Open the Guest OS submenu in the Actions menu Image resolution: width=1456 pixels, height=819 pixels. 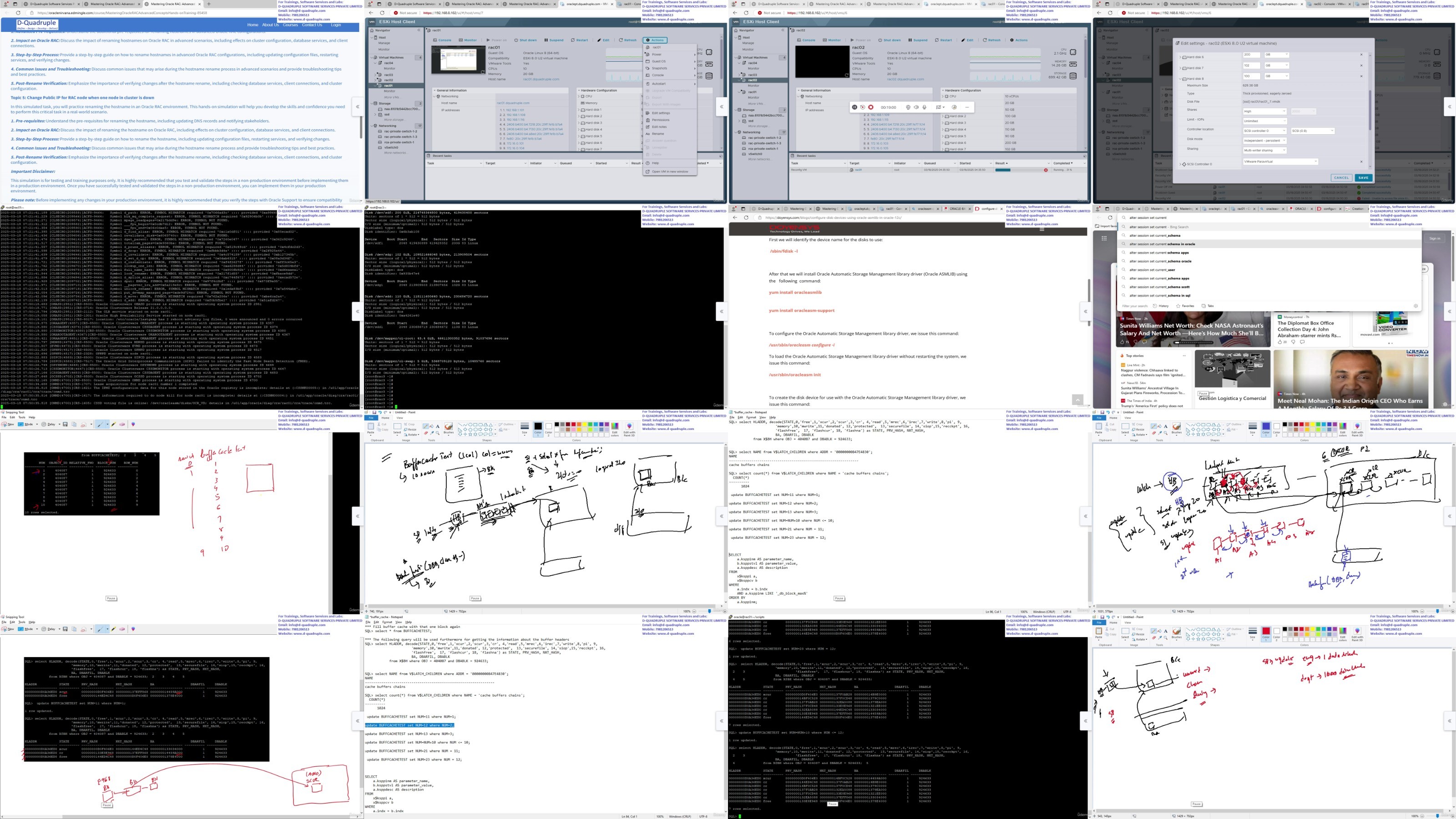coord(670,61)
